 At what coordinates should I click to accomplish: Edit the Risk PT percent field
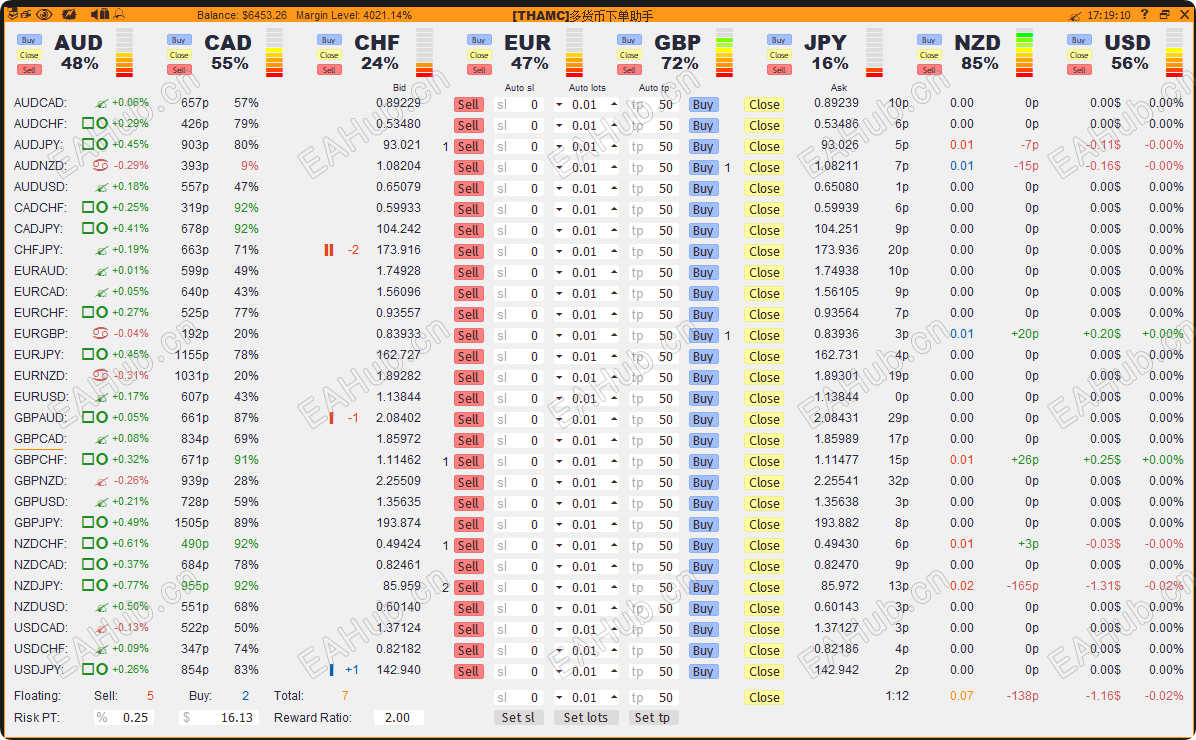124,718
